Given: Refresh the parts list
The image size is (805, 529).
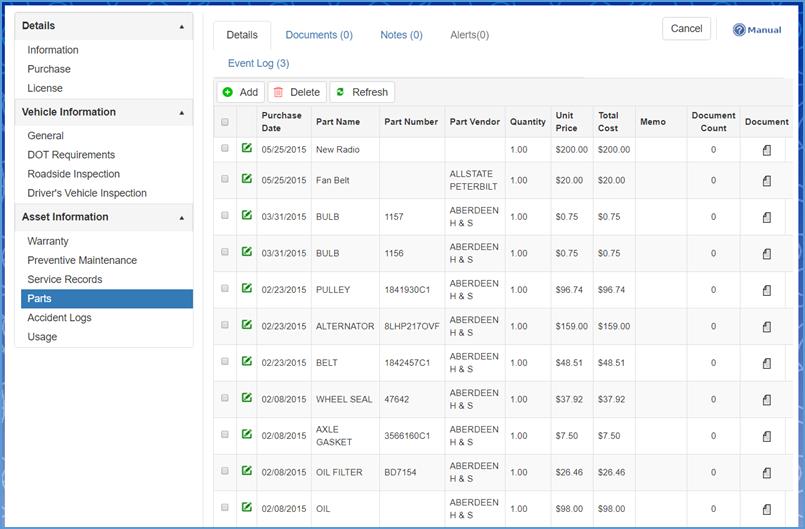Looking at the screenshot, I should click(x=362, y=92).
